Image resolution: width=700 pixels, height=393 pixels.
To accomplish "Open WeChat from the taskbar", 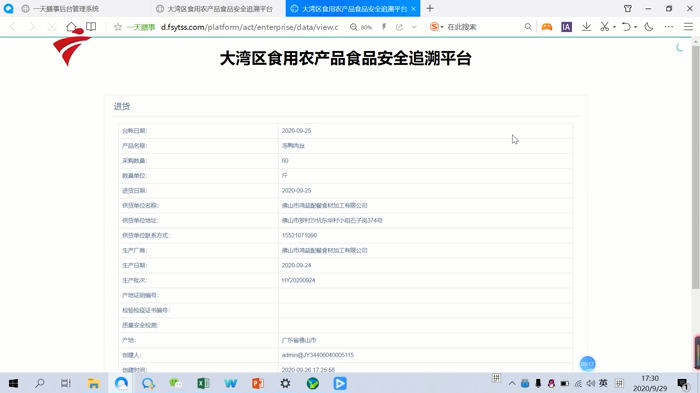I will (175, 383).
